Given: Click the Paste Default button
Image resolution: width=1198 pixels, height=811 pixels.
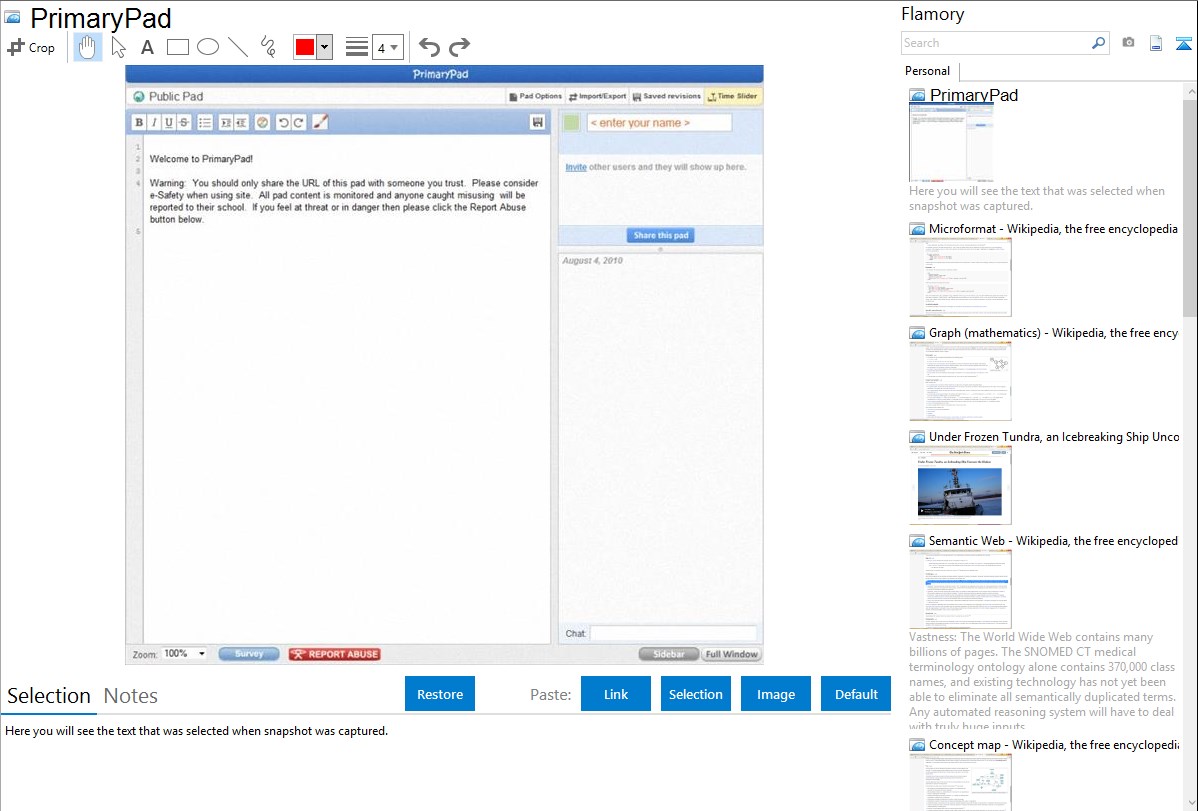Looking at the screenshot, I should pos(856,694).
